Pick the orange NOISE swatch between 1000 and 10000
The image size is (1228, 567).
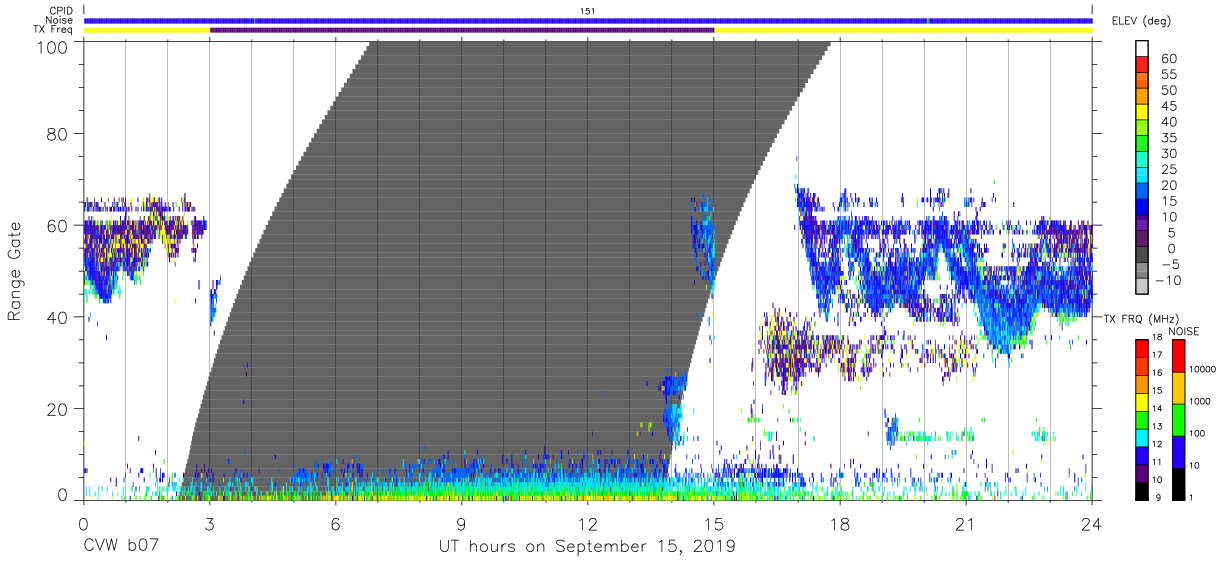(x=1178, y=386)
